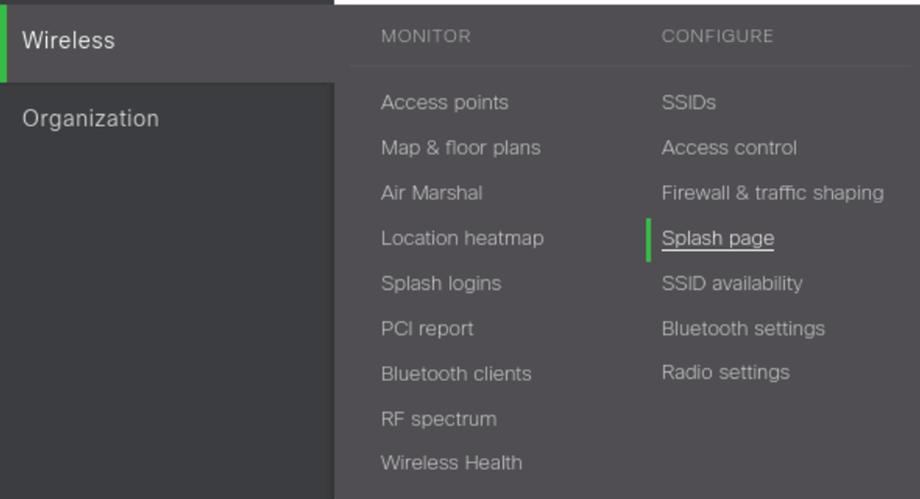Image resolution: width=920 pixels, height=499 pixels.
Task: Configure Bluetooth settings
Action: click(743, 328)
